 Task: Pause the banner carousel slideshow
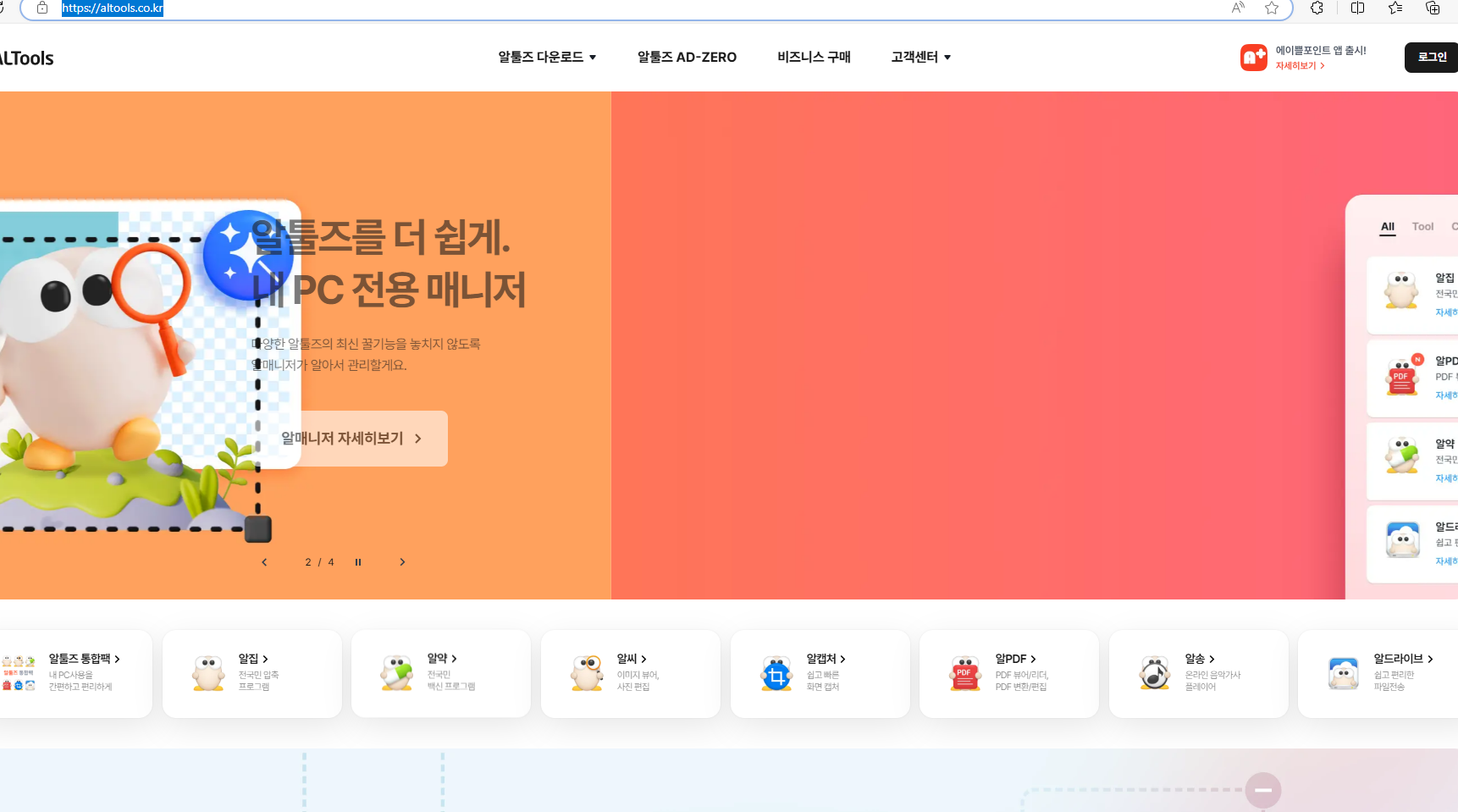(358, 561)
